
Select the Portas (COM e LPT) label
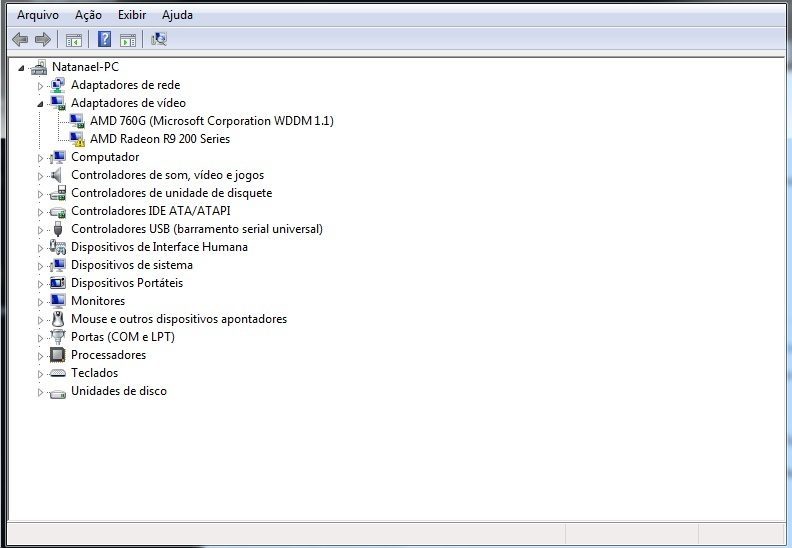click(x=123, y=337)
